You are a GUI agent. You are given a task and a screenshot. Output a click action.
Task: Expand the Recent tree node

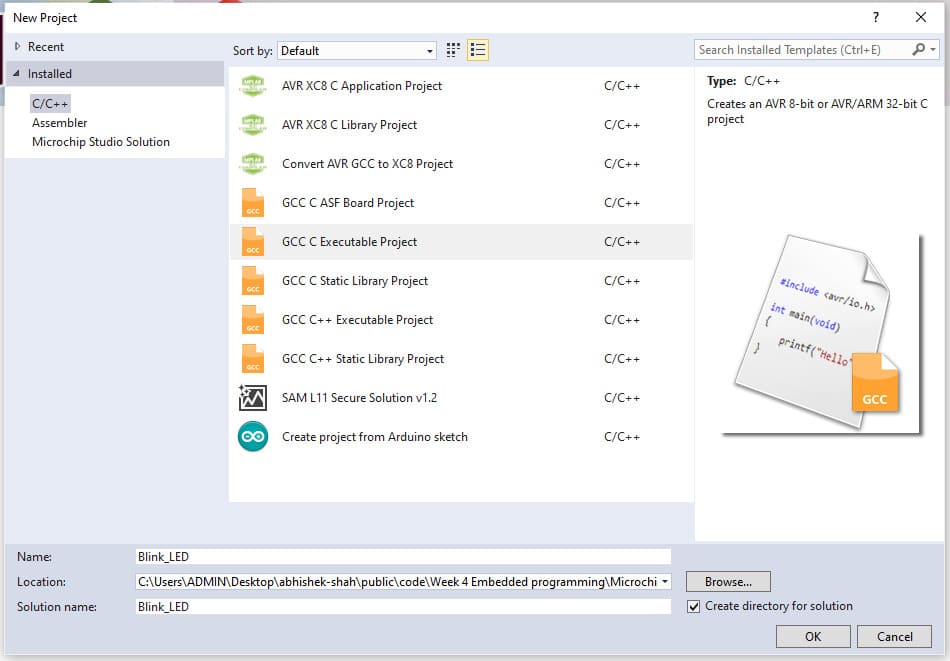(x=18, y=46)
